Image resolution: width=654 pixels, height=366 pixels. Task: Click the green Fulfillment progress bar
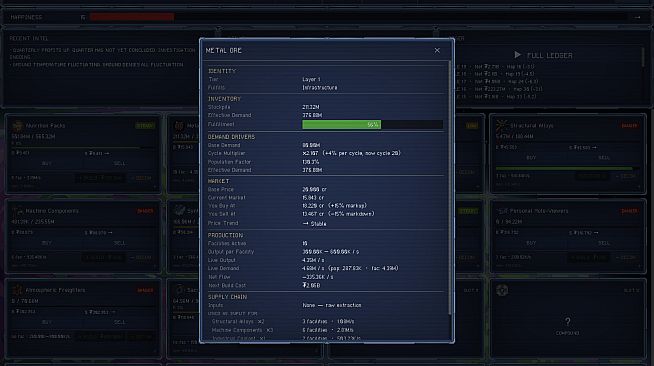[341, 124]
